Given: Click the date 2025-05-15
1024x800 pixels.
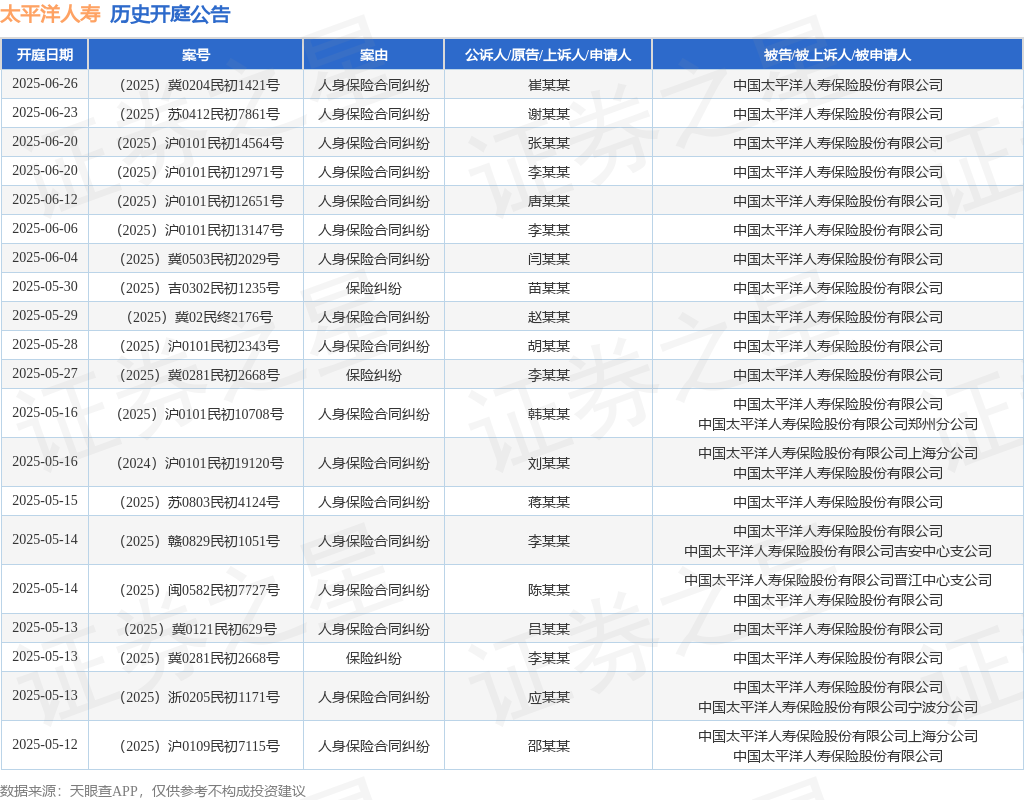Looking at the screenshot, I should [x=44, y=501].
